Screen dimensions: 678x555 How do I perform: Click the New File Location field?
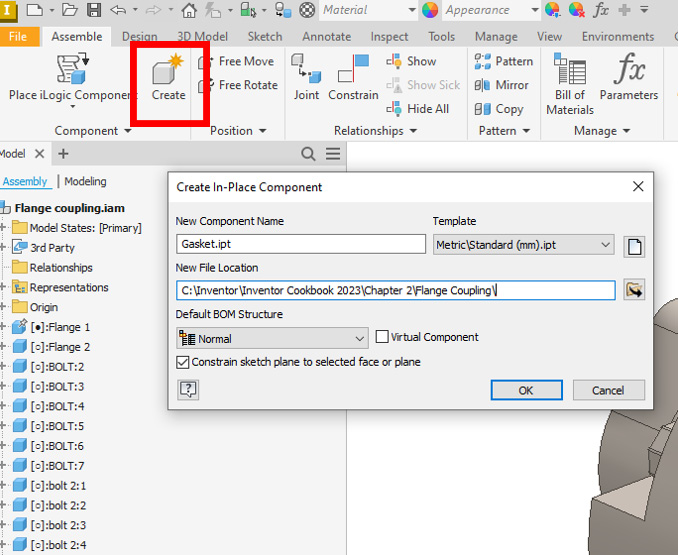(x=396, y=290)
